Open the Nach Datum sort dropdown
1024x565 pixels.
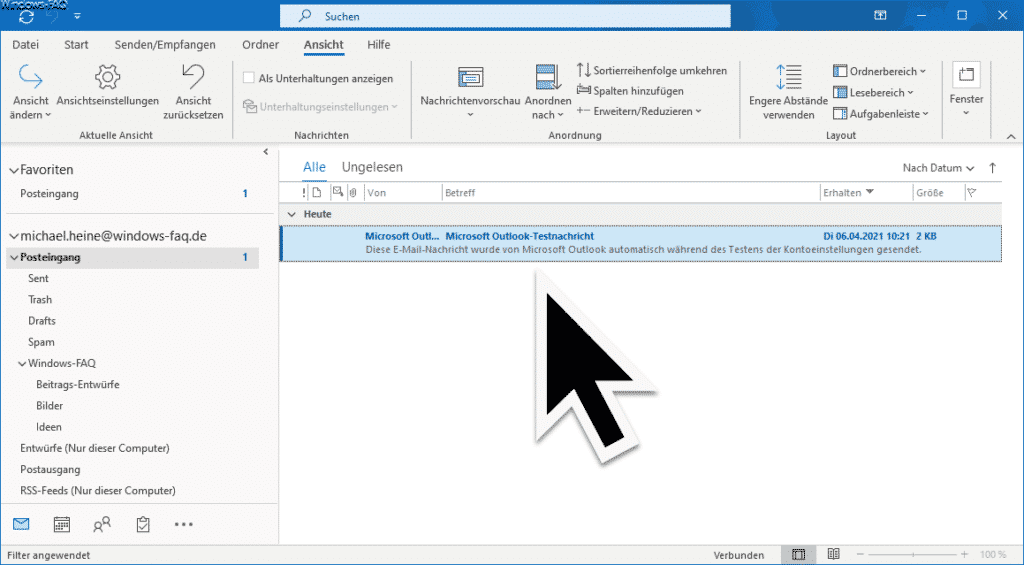[938, 169]
